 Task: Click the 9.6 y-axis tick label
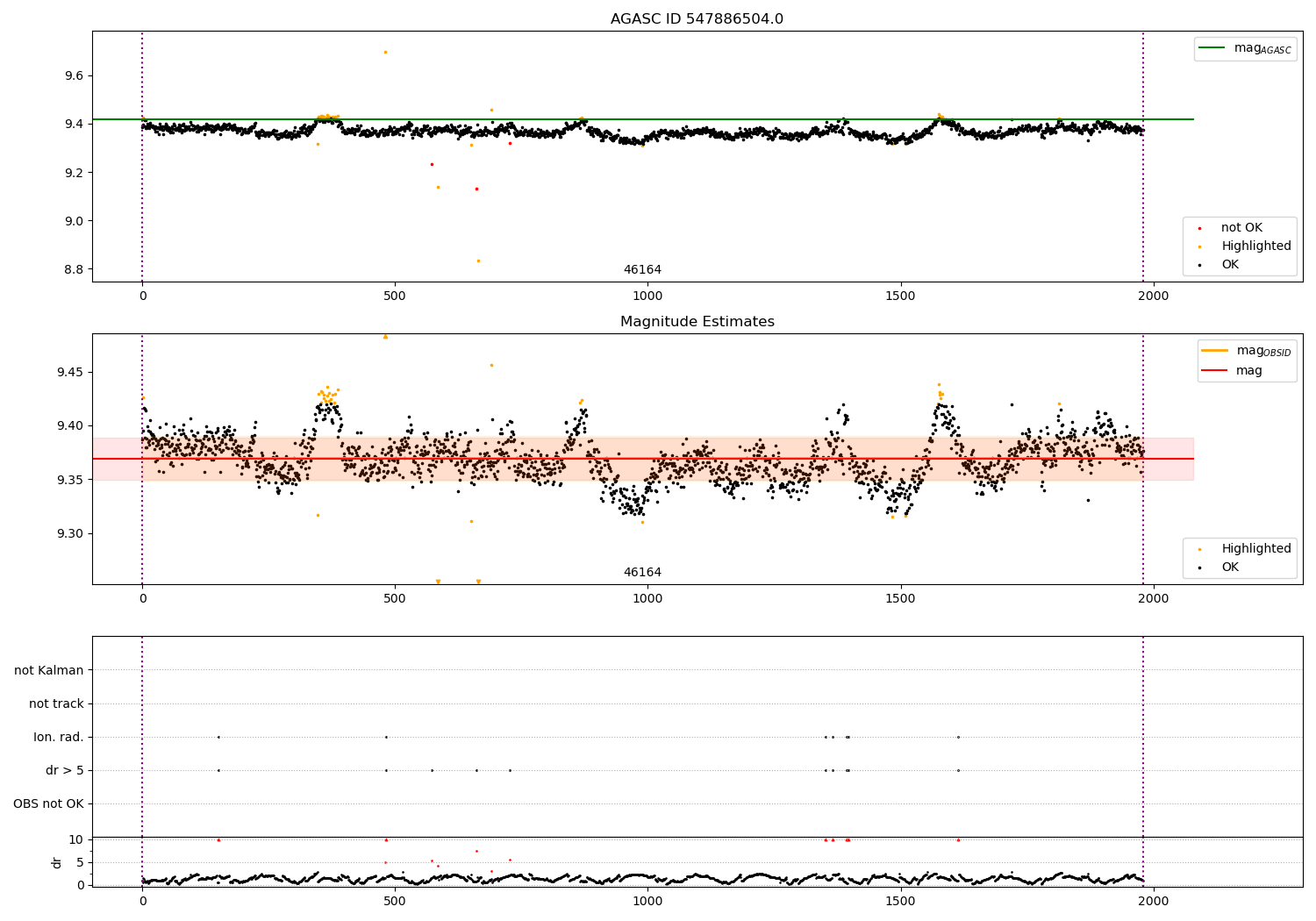(74, 76)
